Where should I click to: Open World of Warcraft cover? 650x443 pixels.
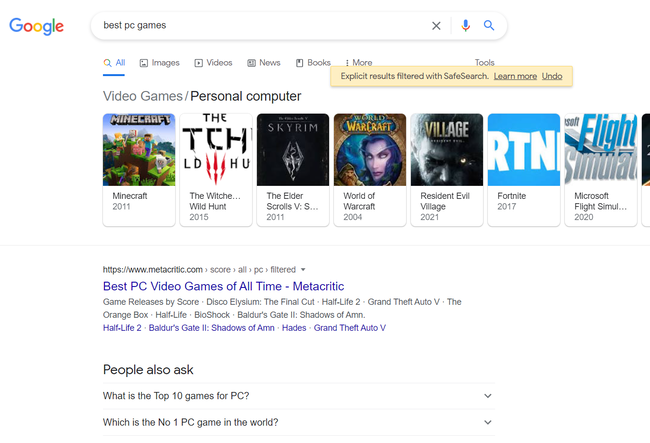coord(370,150)
